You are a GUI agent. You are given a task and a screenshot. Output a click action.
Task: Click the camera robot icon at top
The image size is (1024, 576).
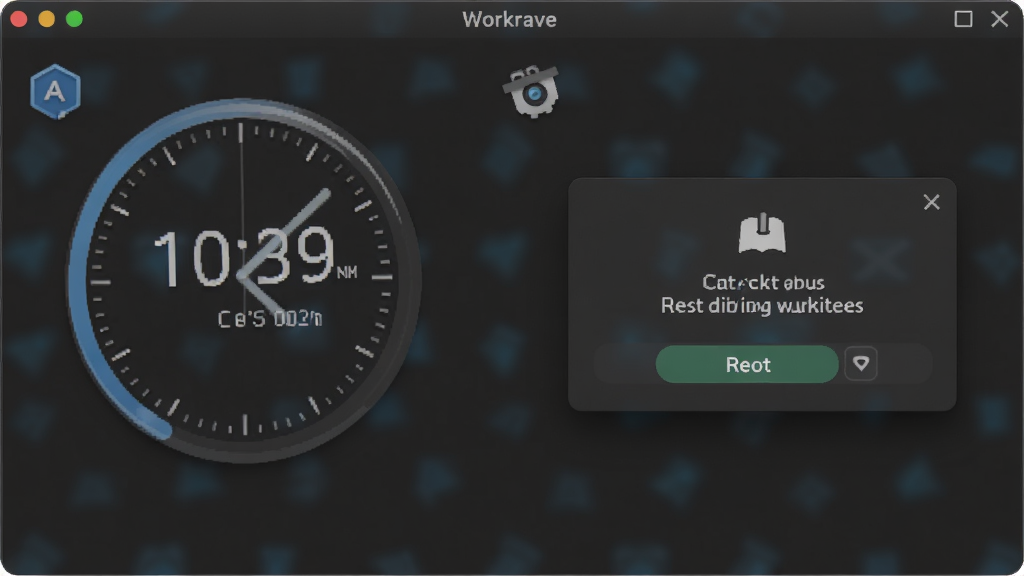(531, 91)
